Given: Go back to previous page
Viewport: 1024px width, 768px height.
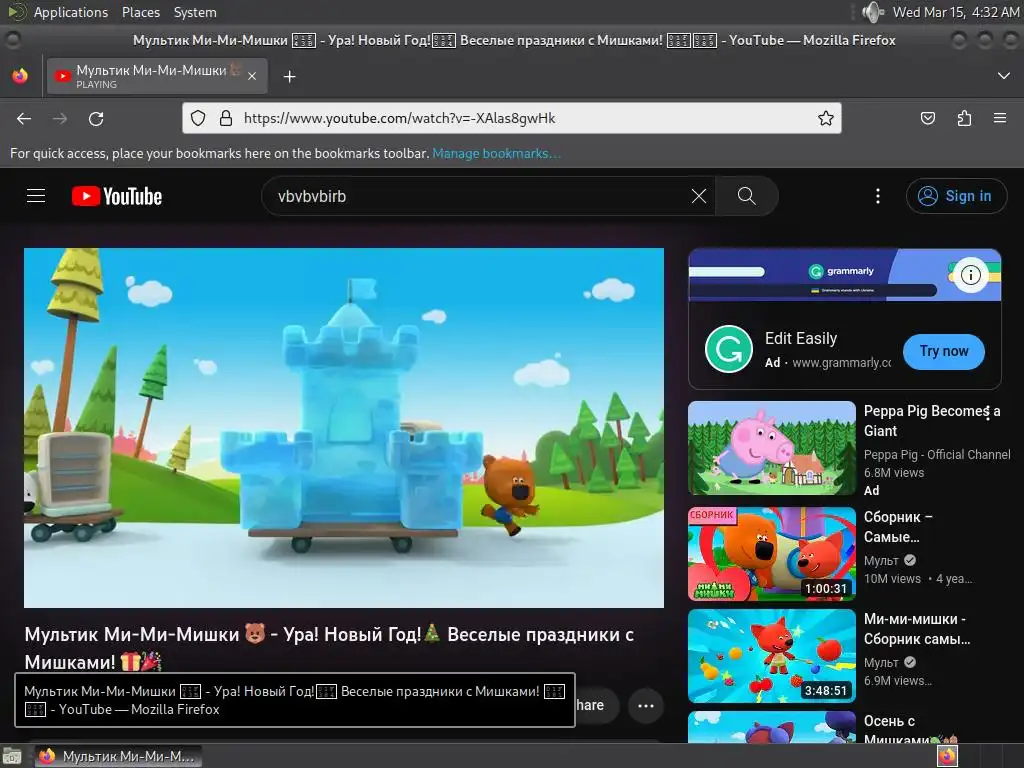Looking at the screenshot, I should tap(24, 119).
